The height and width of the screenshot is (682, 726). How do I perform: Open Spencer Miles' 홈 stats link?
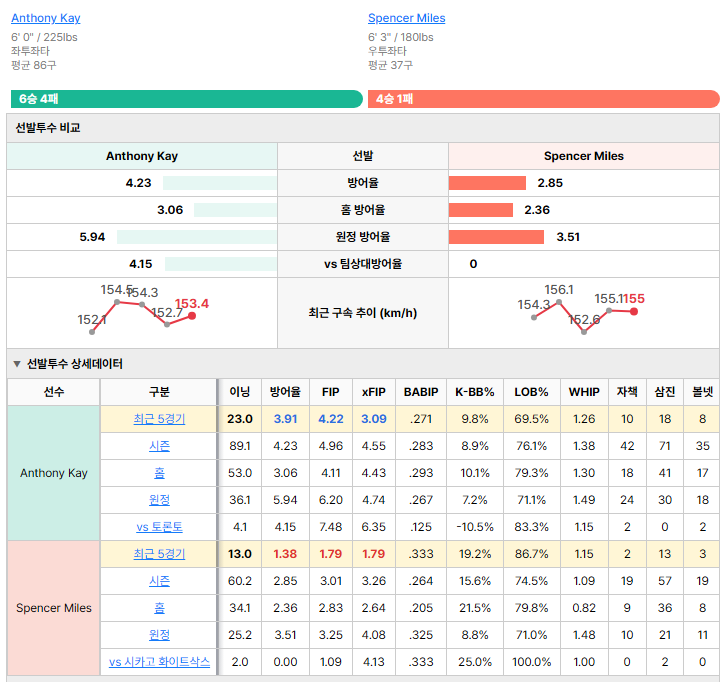(x=159, y=607)
